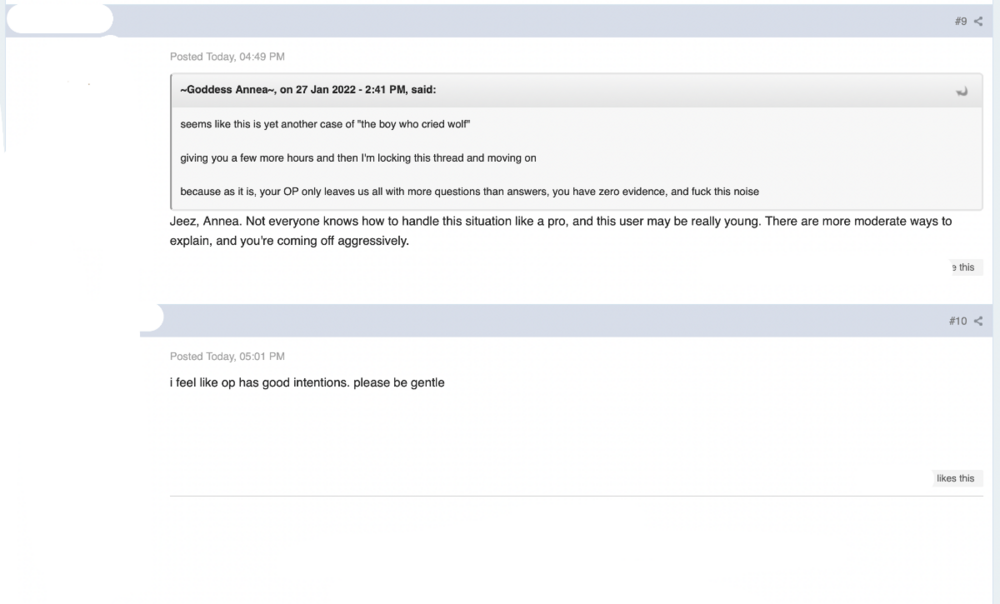The height and width of the screenshot is (604, 1000).
Task: Click the blue header bar of post #10
Action: coord(566,321)
